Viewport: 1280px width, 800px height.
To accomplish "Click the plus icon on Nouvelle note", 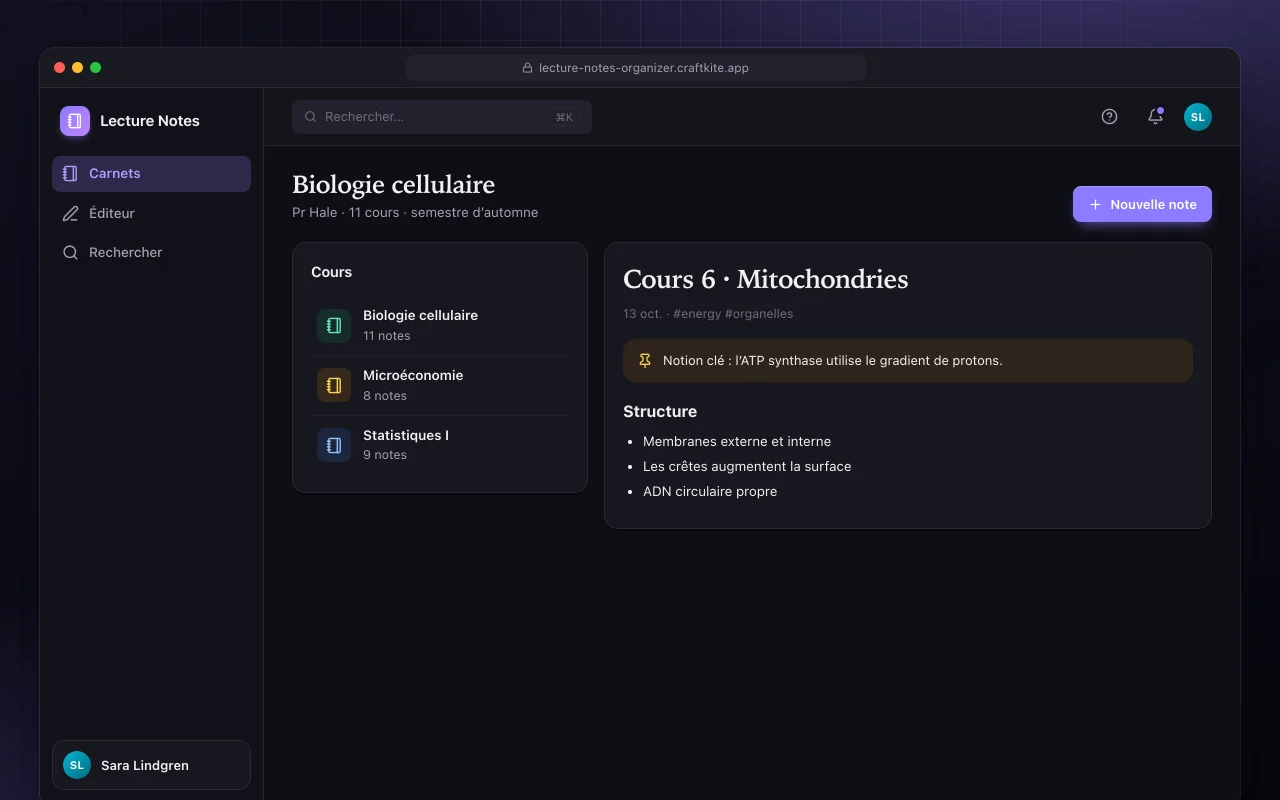I will click(1095, 204).
